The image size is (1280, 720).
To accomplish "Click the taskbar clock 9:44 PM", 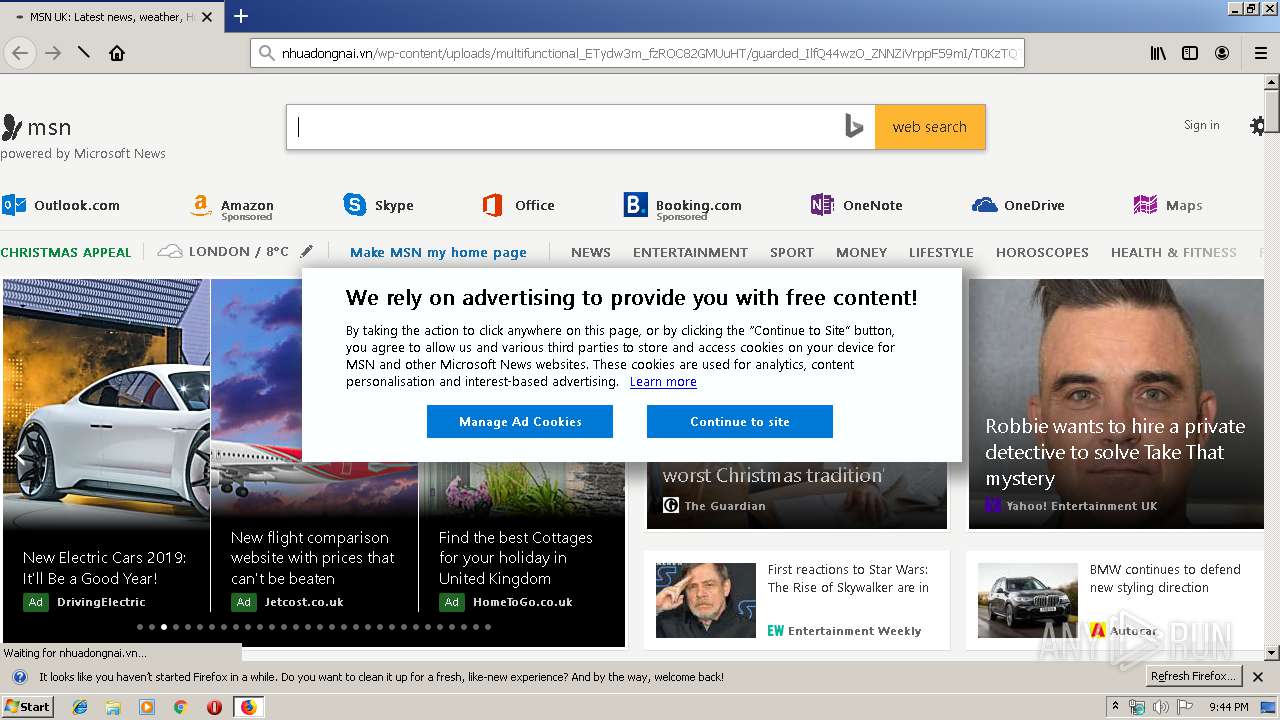I will tap(1228, 707).
